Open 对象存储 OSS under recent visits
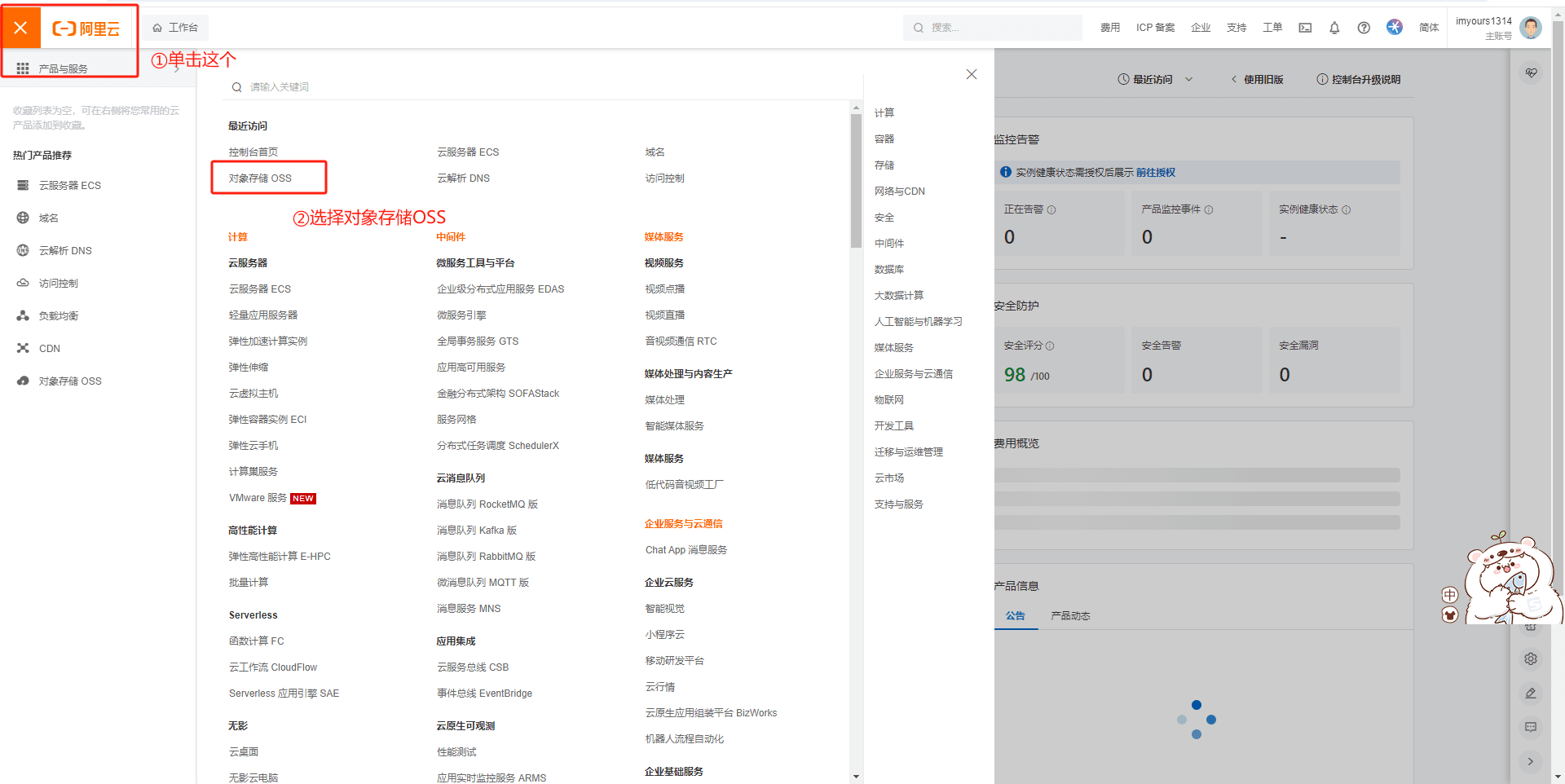 (x=260, y=178)
